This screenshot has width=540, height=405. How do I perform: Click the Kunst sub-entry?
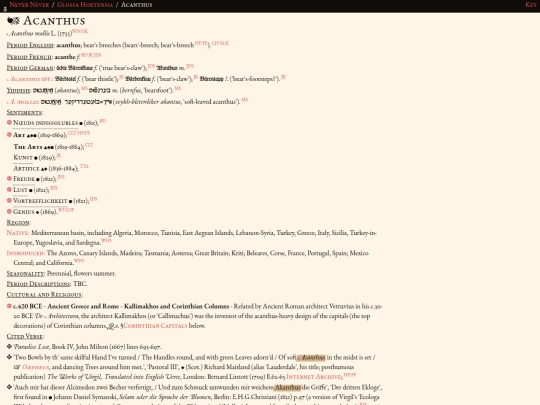click(x=23, y=158)
